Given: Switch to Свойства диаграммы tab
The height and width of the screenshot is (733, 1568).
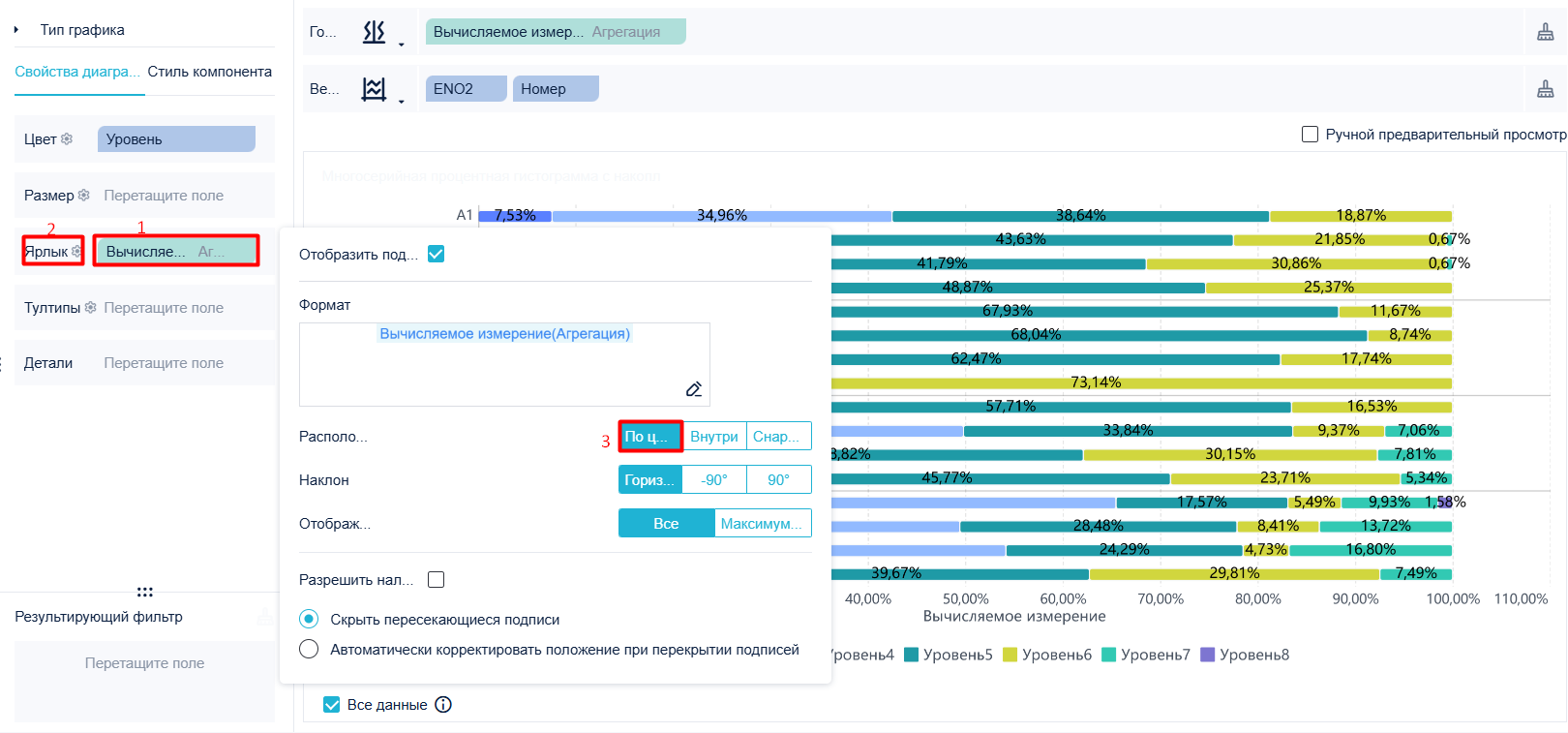Looking at the screenshot, I should pyautogui.click(x=77, y=72).
